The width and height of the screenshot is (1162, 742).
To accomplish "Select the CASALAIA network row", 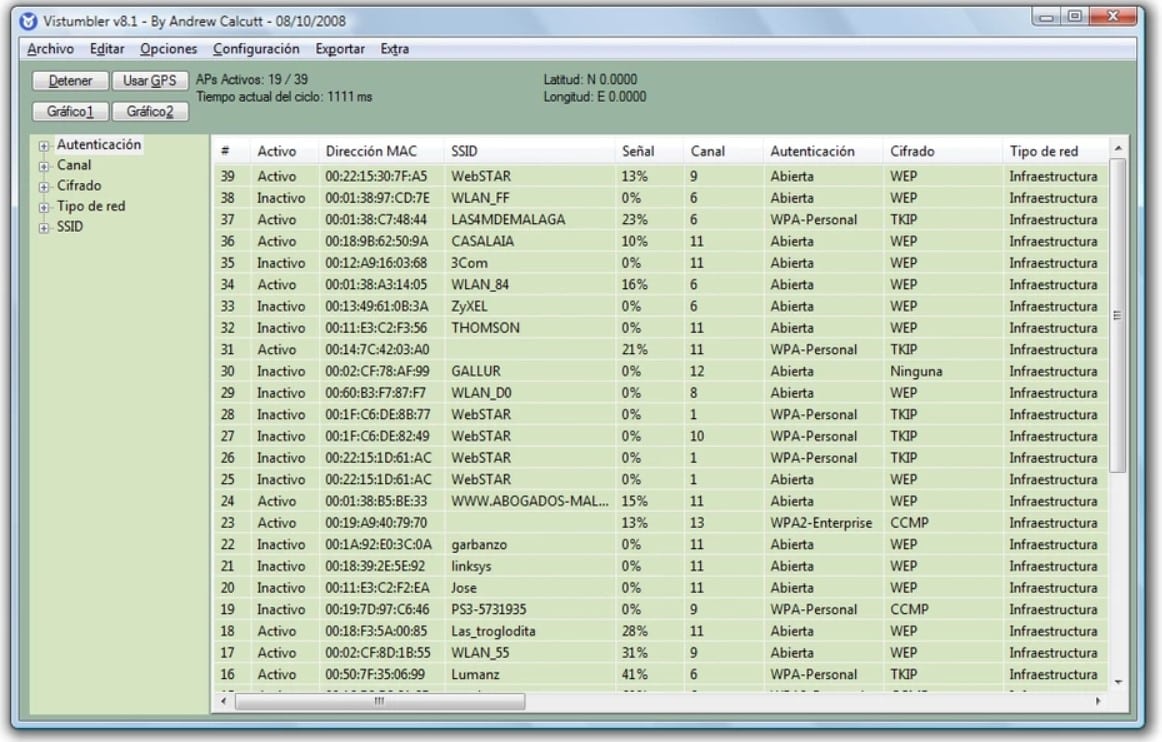I will coord(661,241).
